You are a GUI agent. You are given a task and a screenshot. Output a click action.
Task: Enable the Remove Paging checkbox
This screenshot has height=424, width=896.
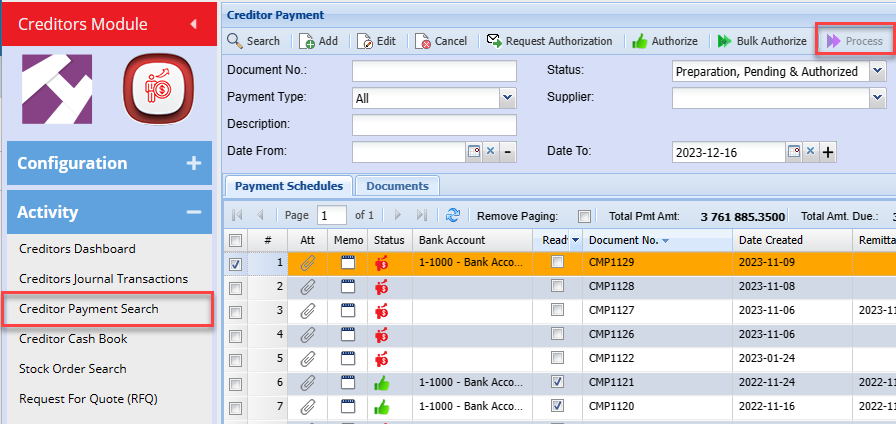(x=584, y=216)
